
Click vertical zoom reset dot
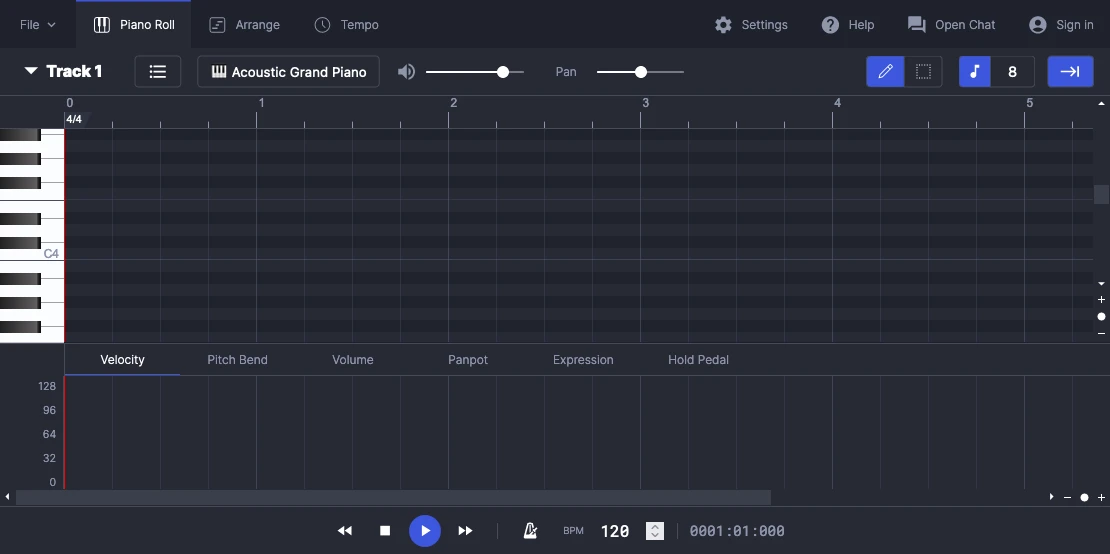coord(1102,316)
